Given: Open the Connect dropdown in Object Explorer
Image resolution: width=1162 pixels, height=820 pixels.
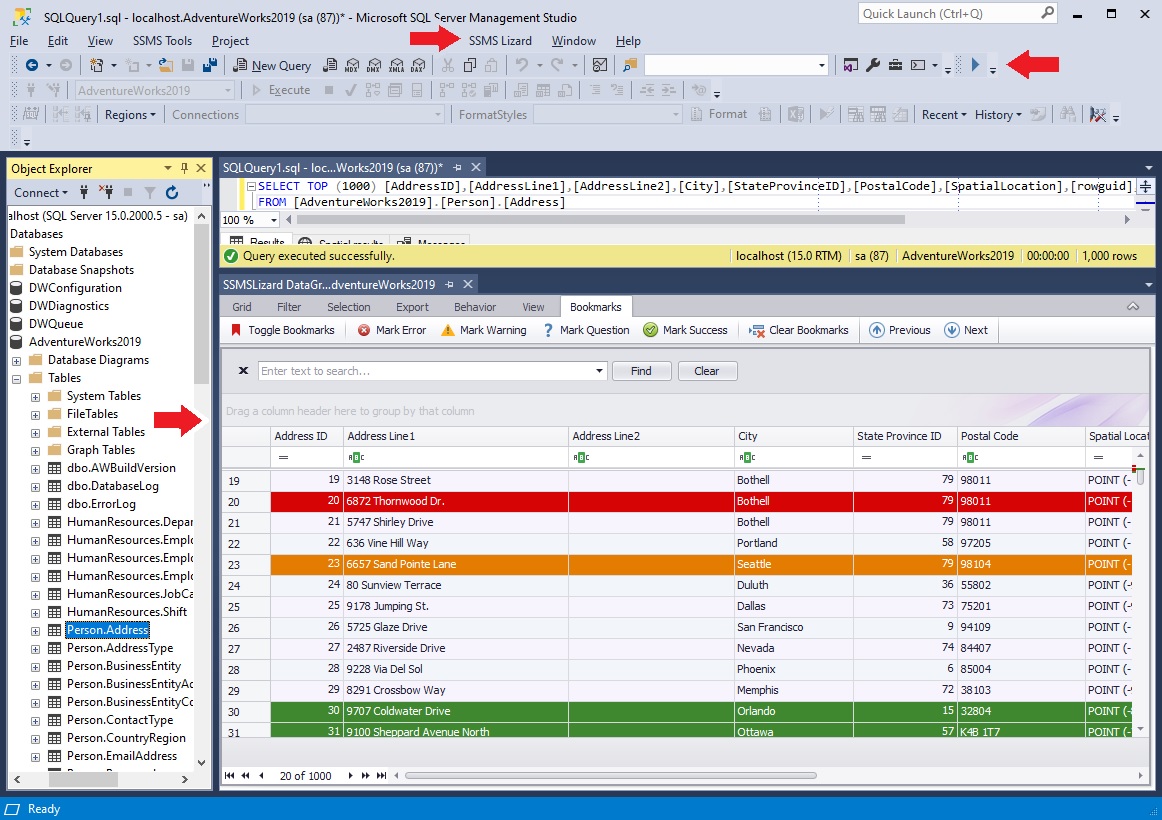Looking at the screenshot, I should coord(41,193).
